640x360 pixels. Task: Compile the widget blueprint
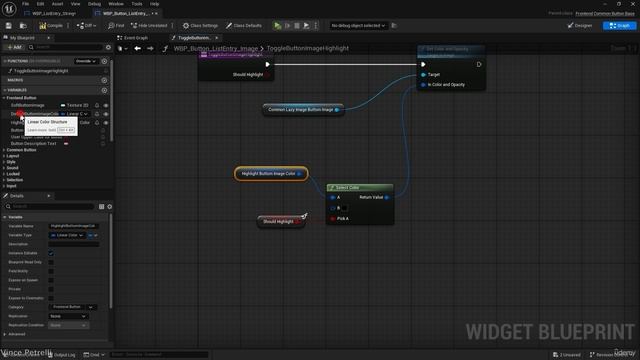51,26
